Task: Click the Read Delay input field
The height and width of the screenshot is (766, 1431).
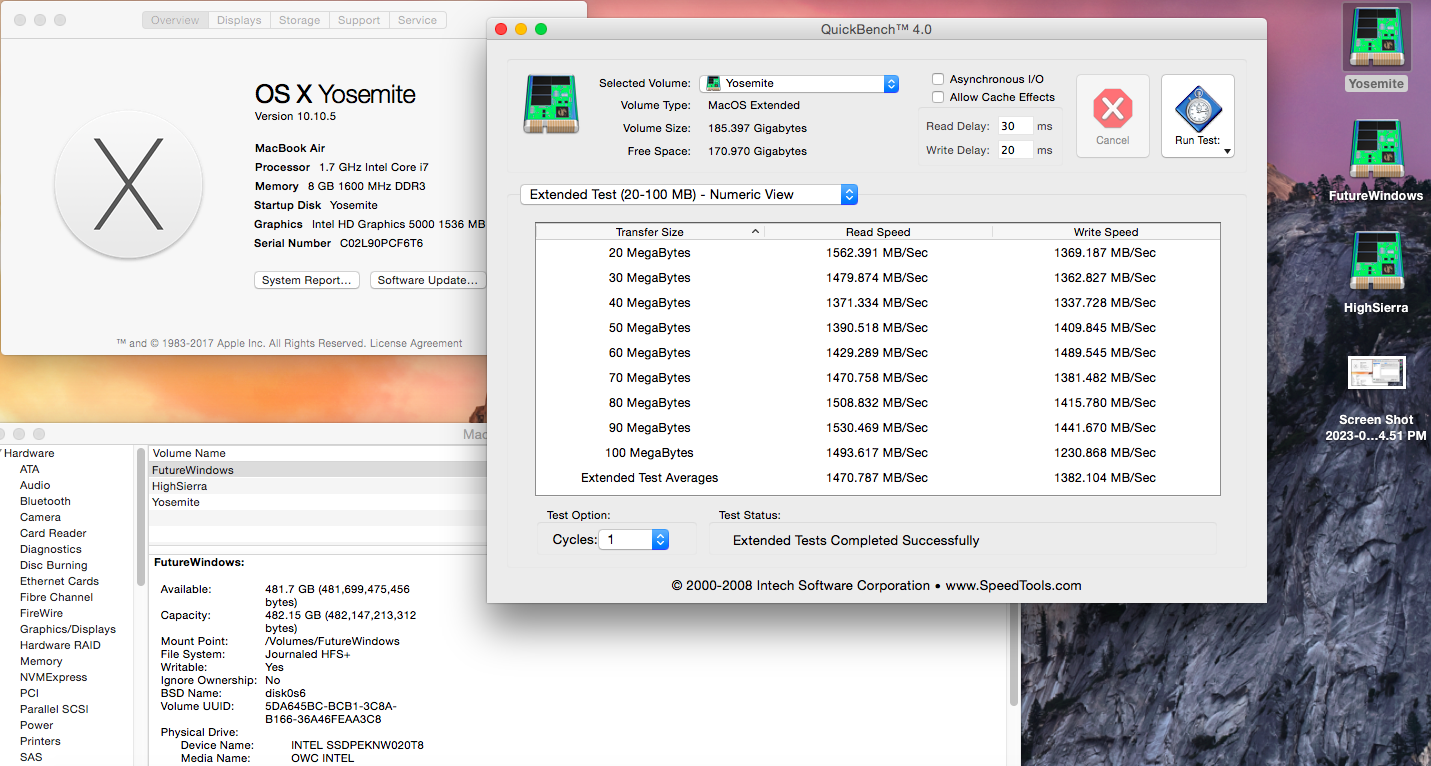Action: pyautogui.click(x=1015, y=126)
